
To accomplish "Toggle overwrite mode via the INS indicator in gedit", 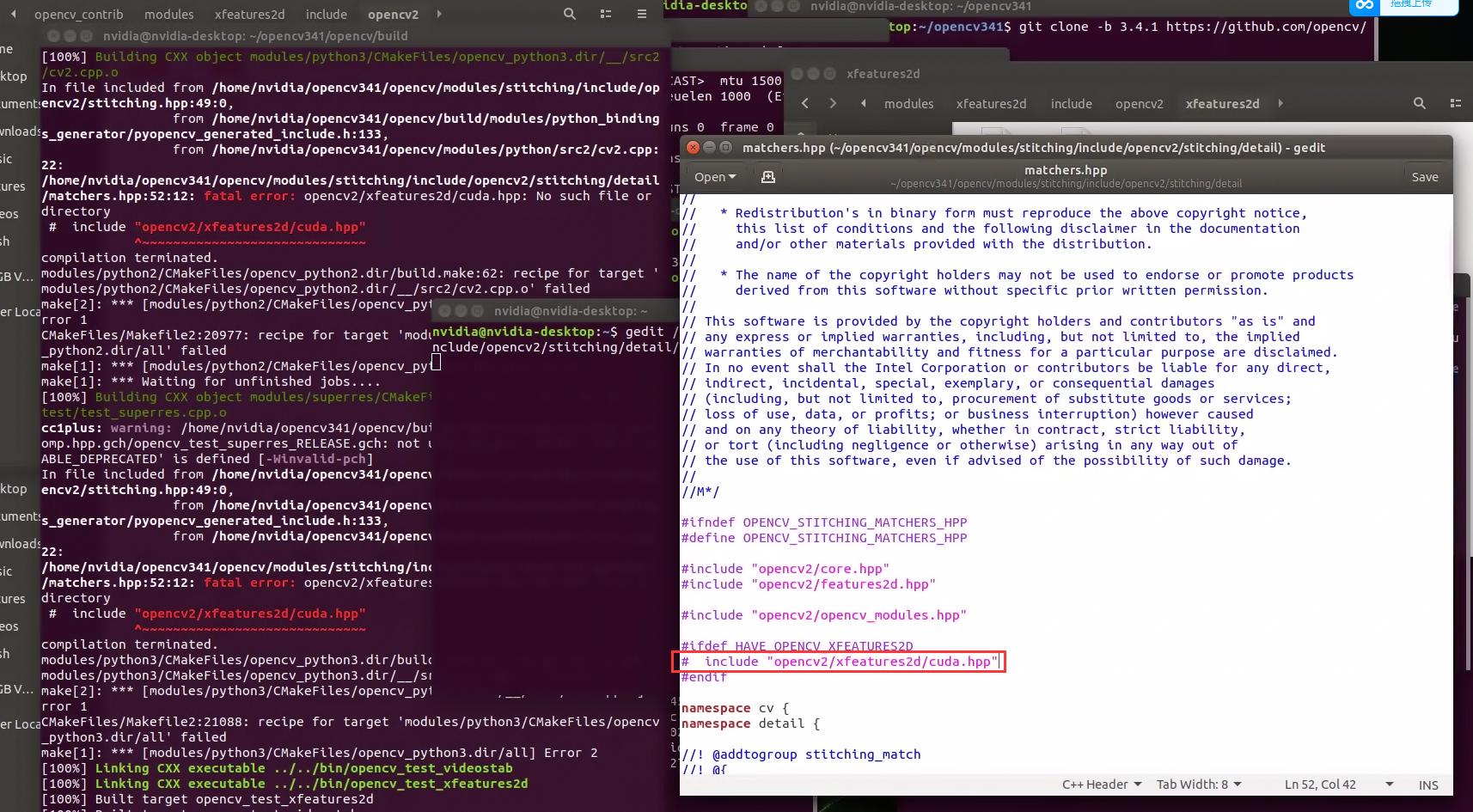I will click(x=1427, y=785).
